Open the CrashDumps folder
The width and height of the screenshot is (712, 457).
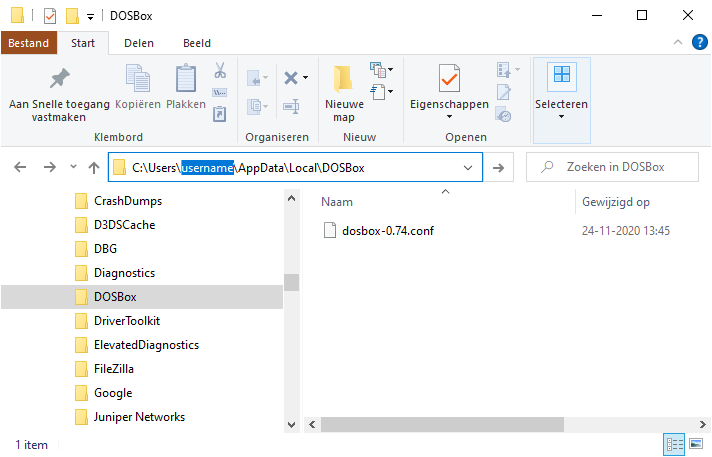pyautogui.click(x=118, y=201)
